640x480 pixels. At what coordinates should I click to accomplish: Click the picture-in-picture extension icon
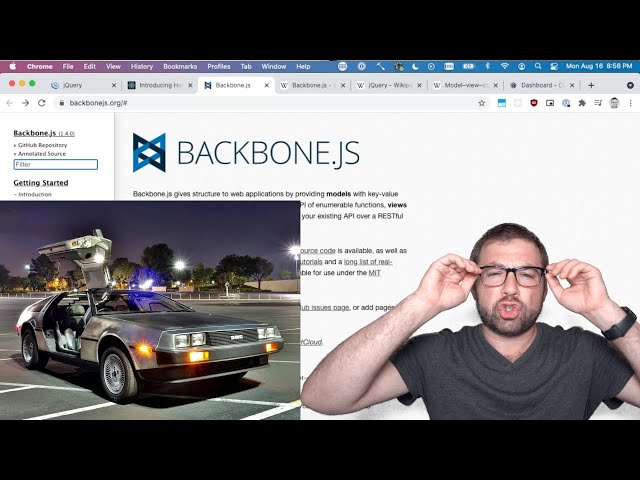550,103
